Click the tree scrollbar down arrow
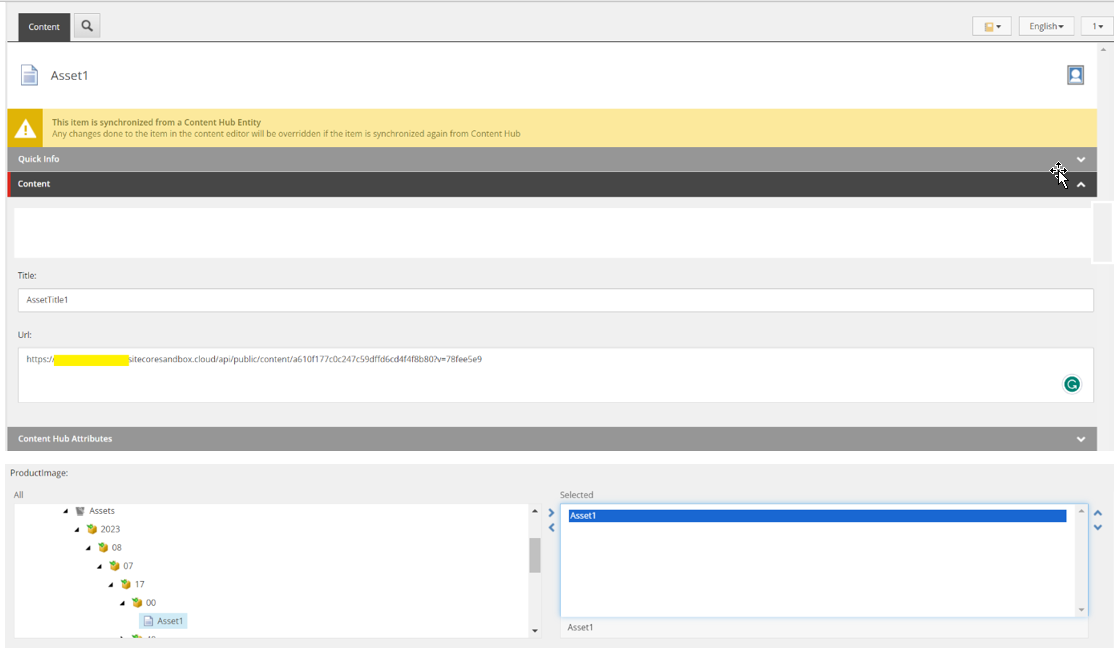 point(535,631)
